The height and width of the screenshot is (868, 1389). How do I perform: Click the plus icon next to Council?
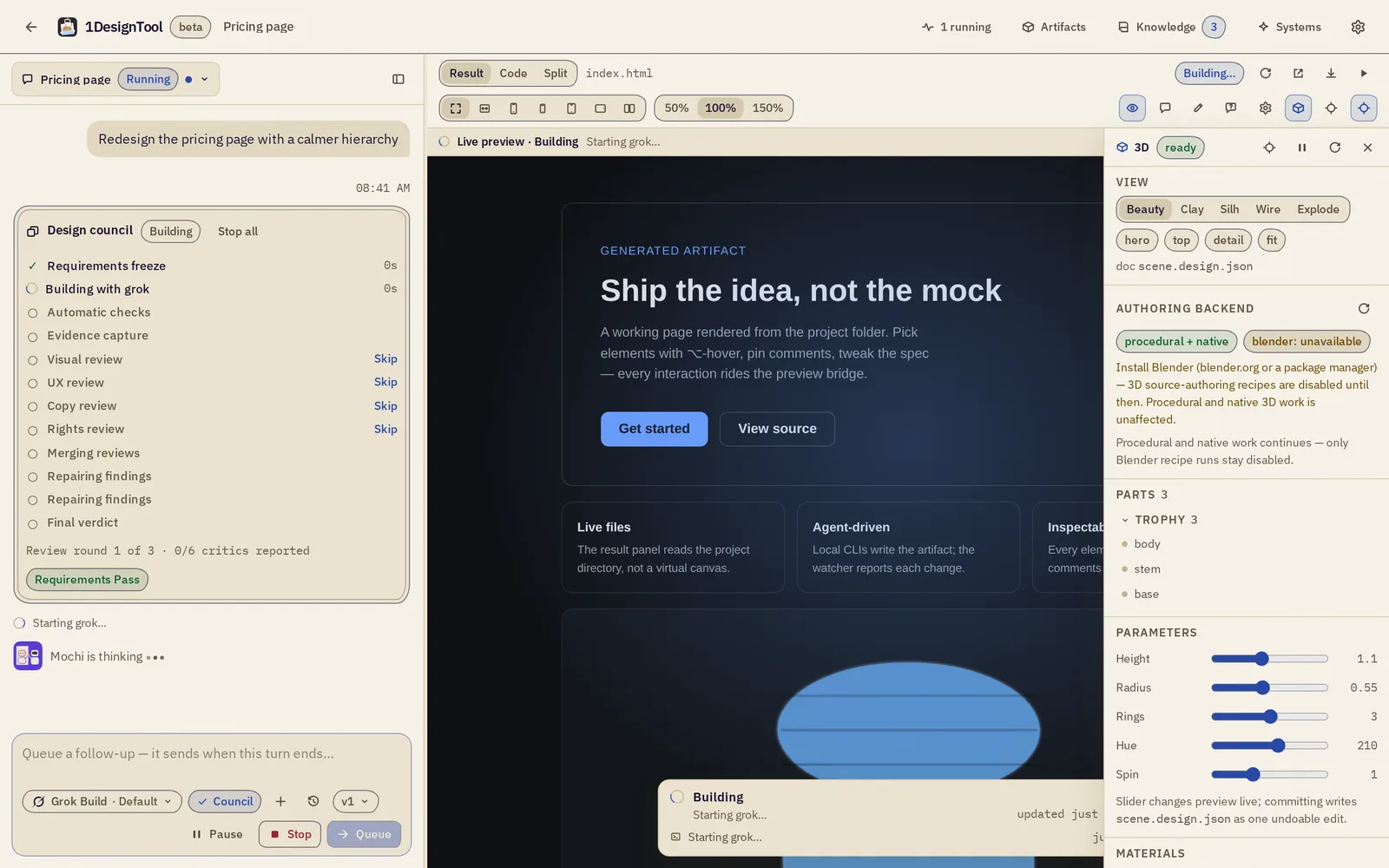[x=280, y=801]
